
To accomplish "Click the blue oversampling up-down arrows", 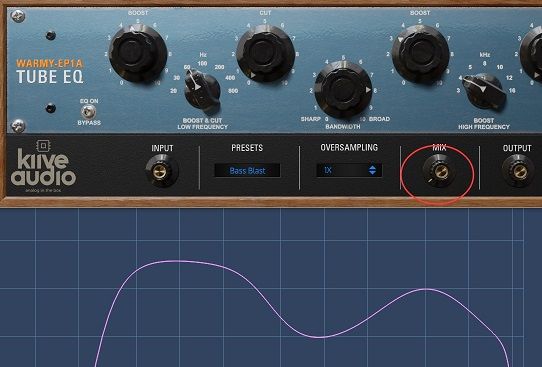I will coord(372,170).
